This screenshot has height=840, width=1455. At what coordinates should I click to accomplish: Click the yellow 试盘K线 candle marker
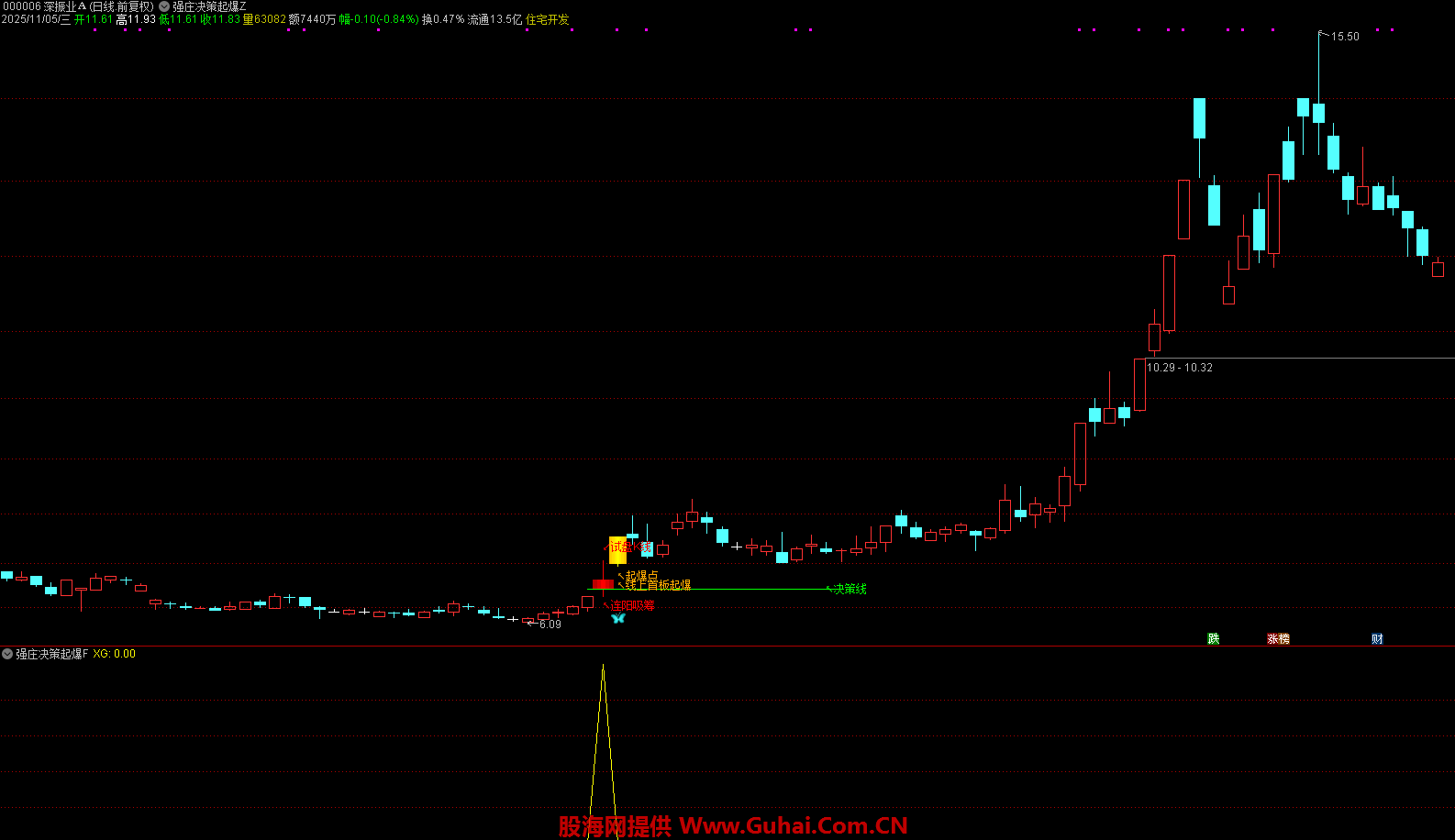point(617,550)
